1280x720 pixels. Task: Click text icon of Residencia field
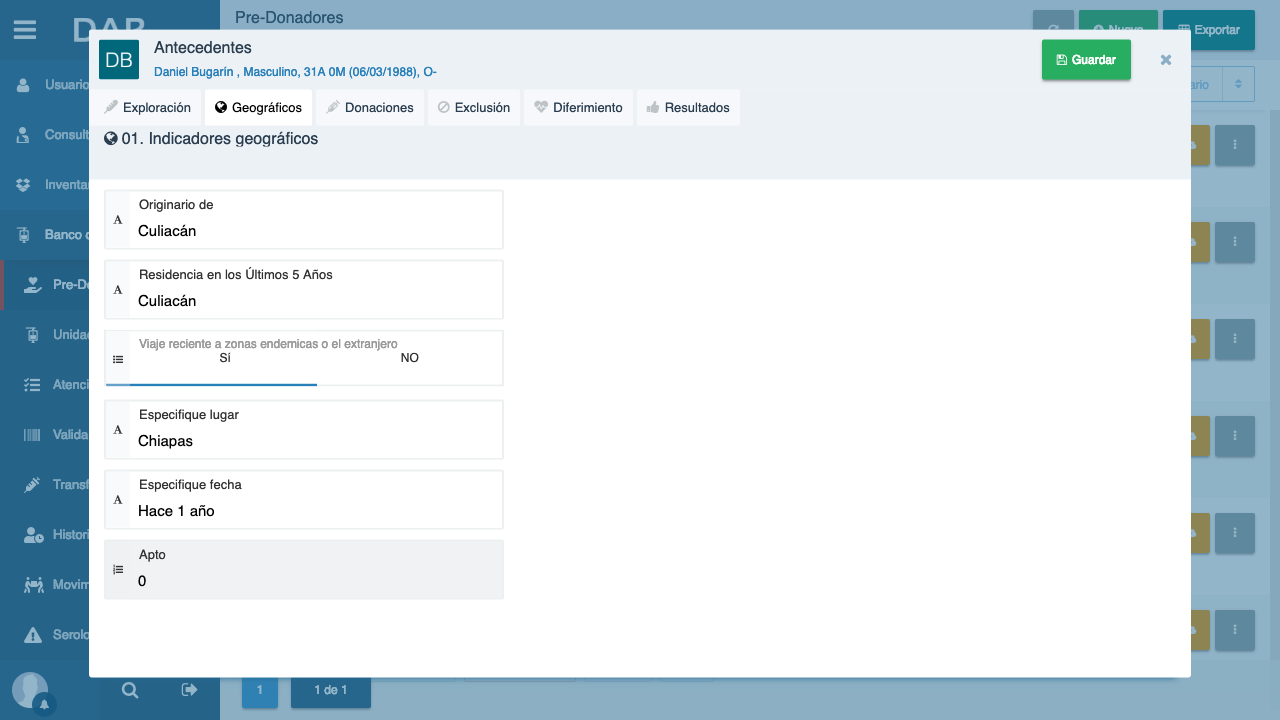click(x=118, y=289)
